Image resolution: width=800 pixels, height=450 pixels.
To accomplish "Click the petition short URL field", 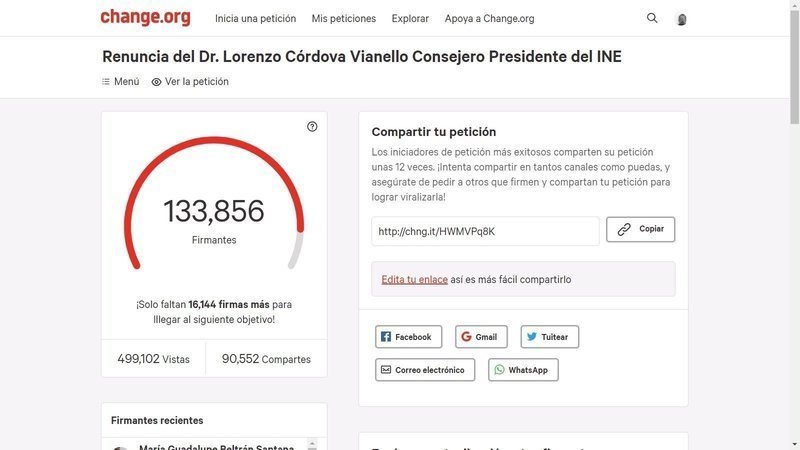I will [x=485, y=231].
